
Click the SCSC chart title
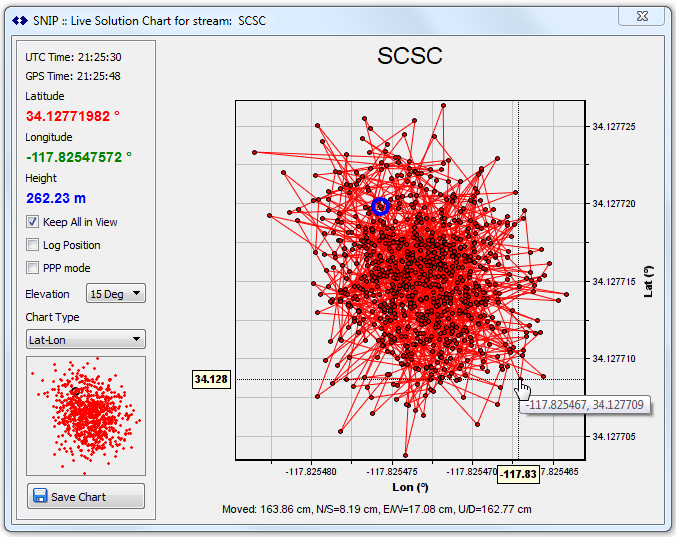pos(409,57)
